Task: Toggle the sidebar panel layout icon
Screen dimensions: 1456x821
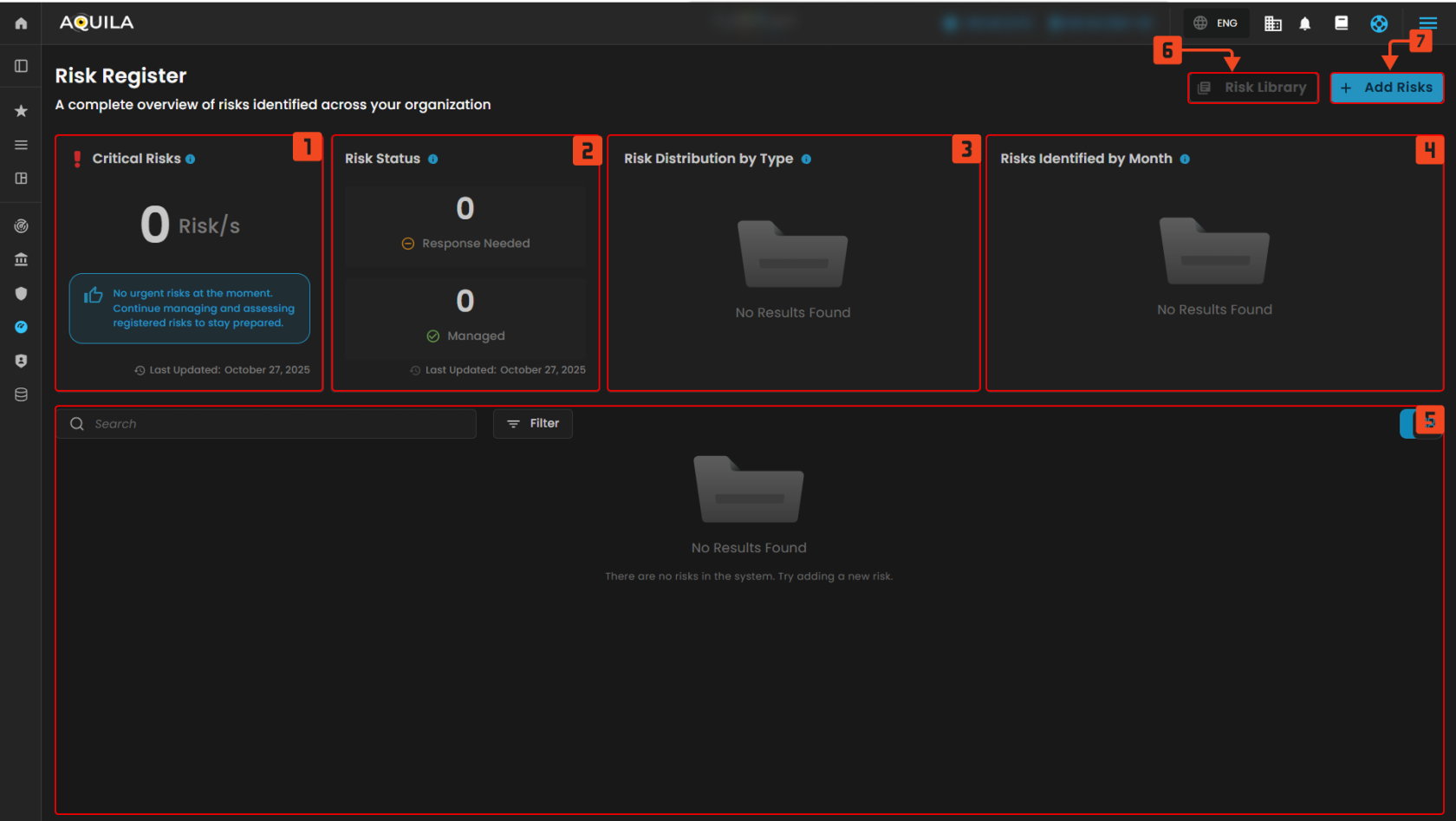Action: (x=21, y=66)
